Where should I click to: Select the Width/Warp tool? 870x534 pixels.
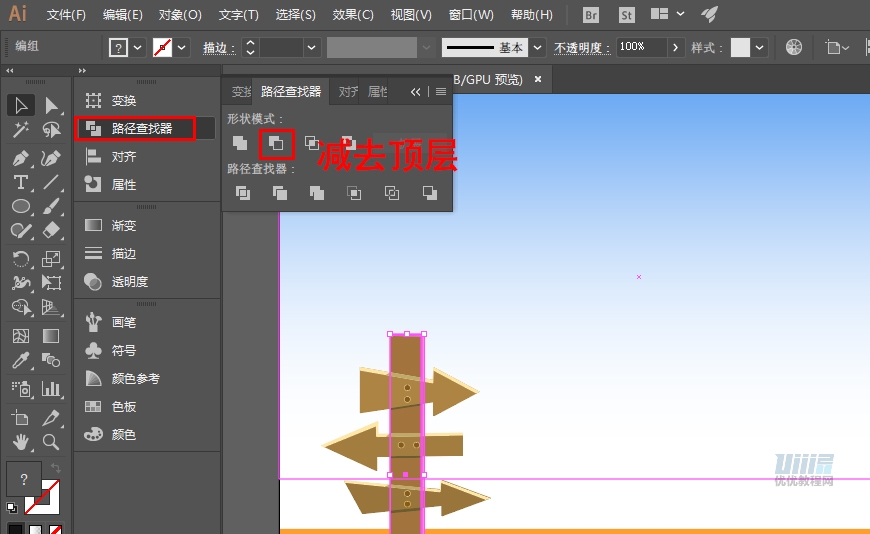click(x=21, y=283)
